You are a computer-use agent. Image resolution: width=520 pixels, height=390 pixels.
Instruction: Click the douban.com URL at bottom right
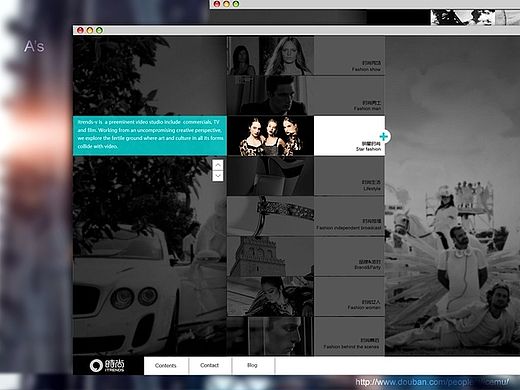click(x=432, y=382)
